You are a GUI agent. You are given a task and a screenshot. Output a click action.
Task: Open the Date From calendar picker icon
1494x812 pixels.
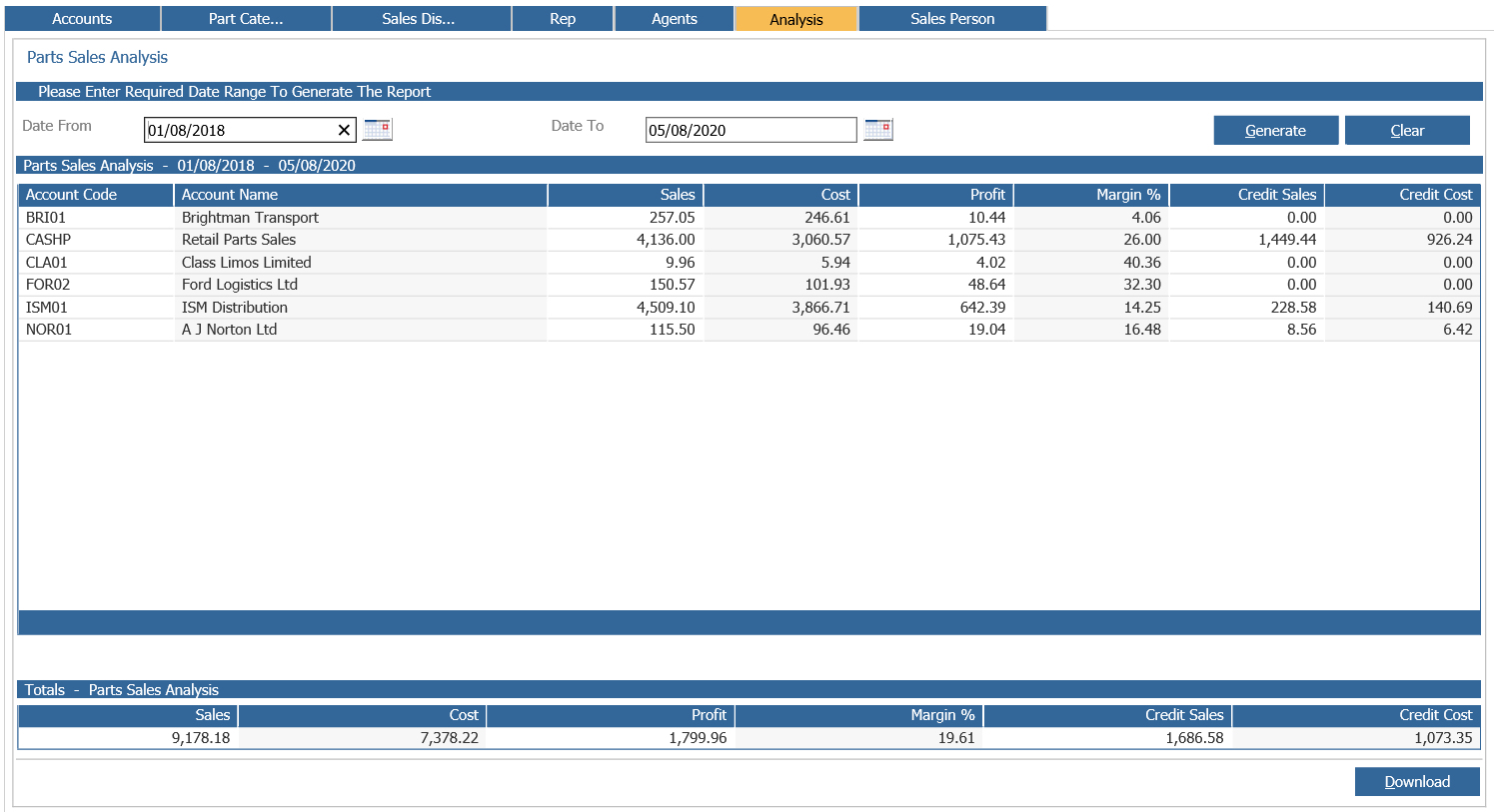(378, 129)
